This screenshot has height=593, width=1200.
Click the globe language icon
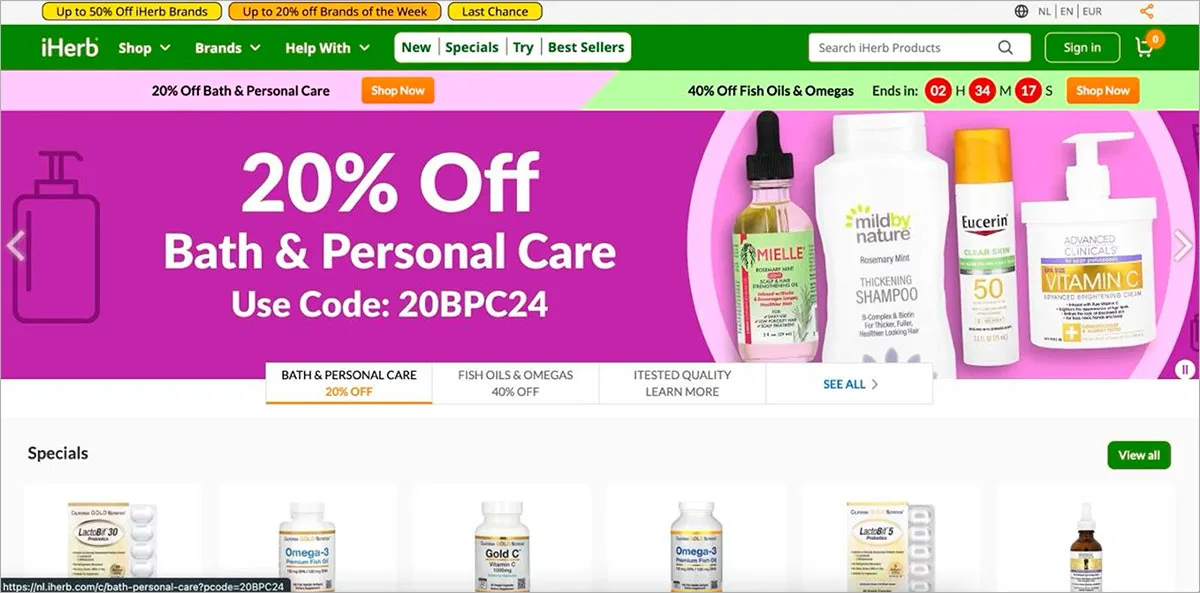pyautogui.click(x=1021, y=12)
